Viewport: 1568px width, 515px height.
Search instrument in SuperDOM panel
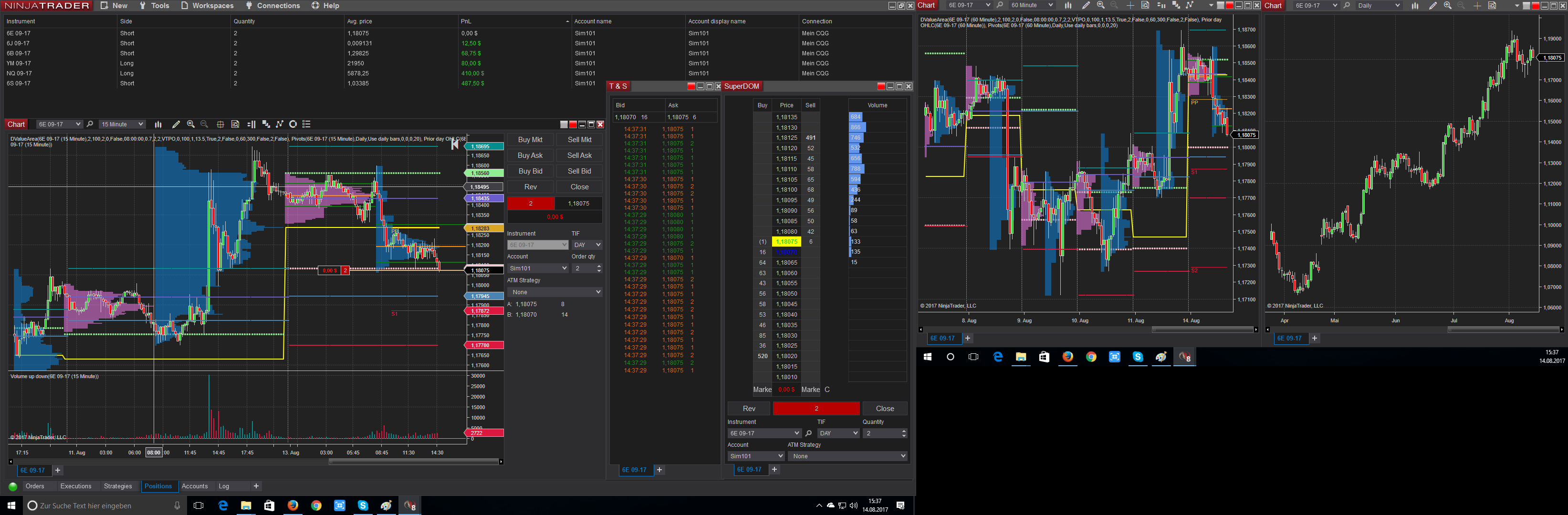pyautogui.click(x=808, y=433)
